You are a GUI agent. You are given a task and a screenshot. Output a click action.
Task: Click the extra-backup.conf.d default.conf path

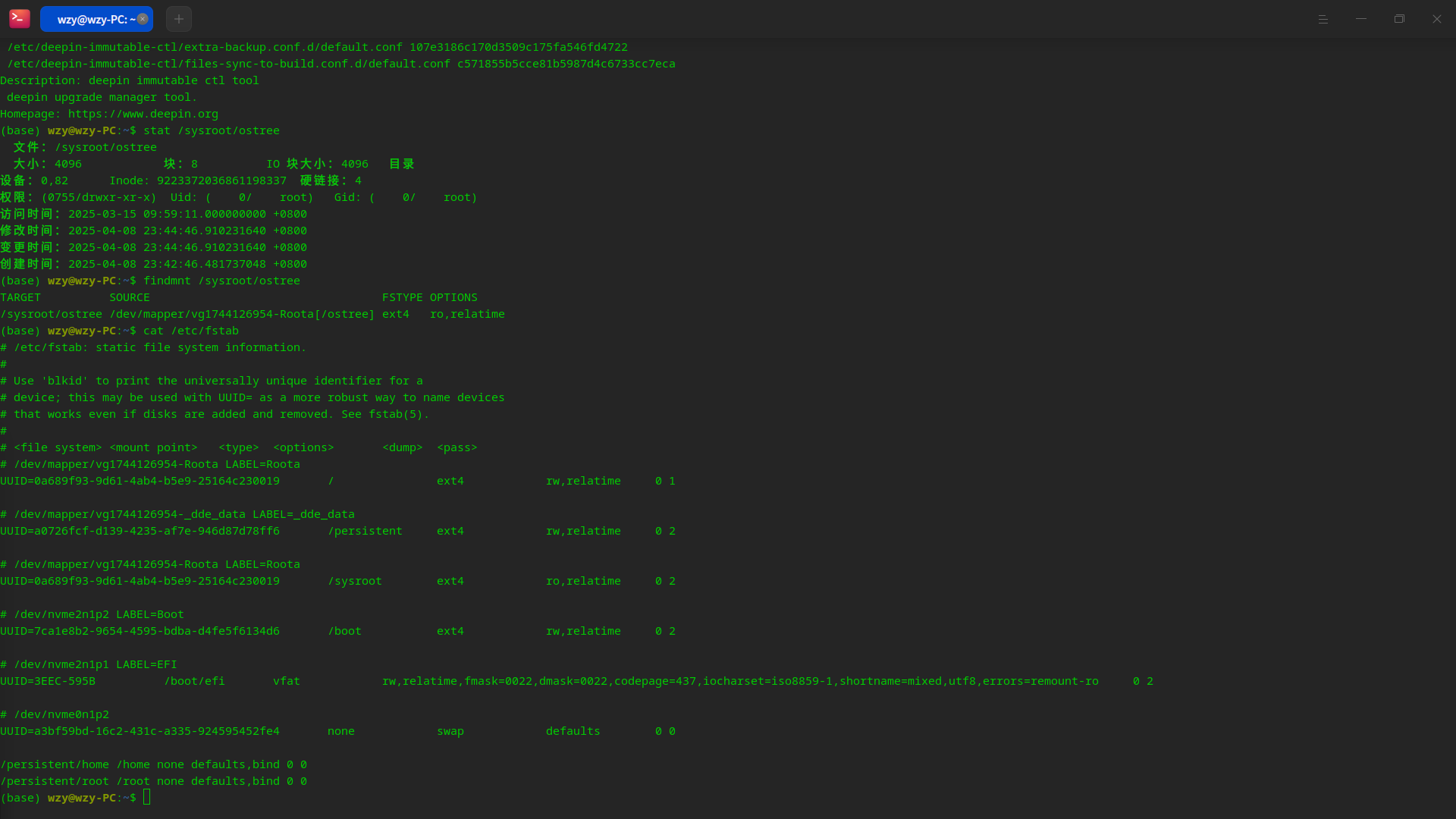pyautogui.click(x=205, y=47)
